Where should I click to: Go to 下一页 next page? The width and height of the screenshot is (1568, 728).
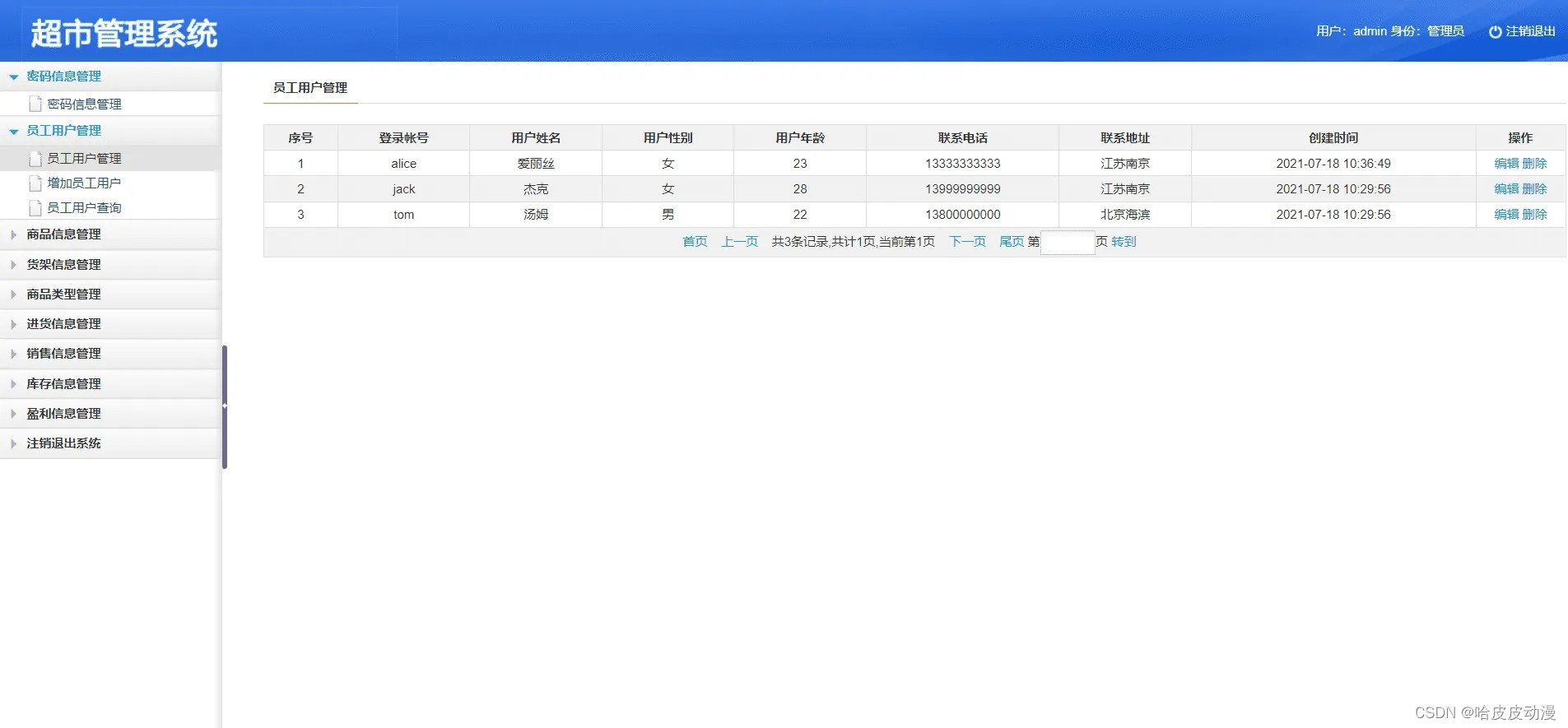(x=967, y=242)
